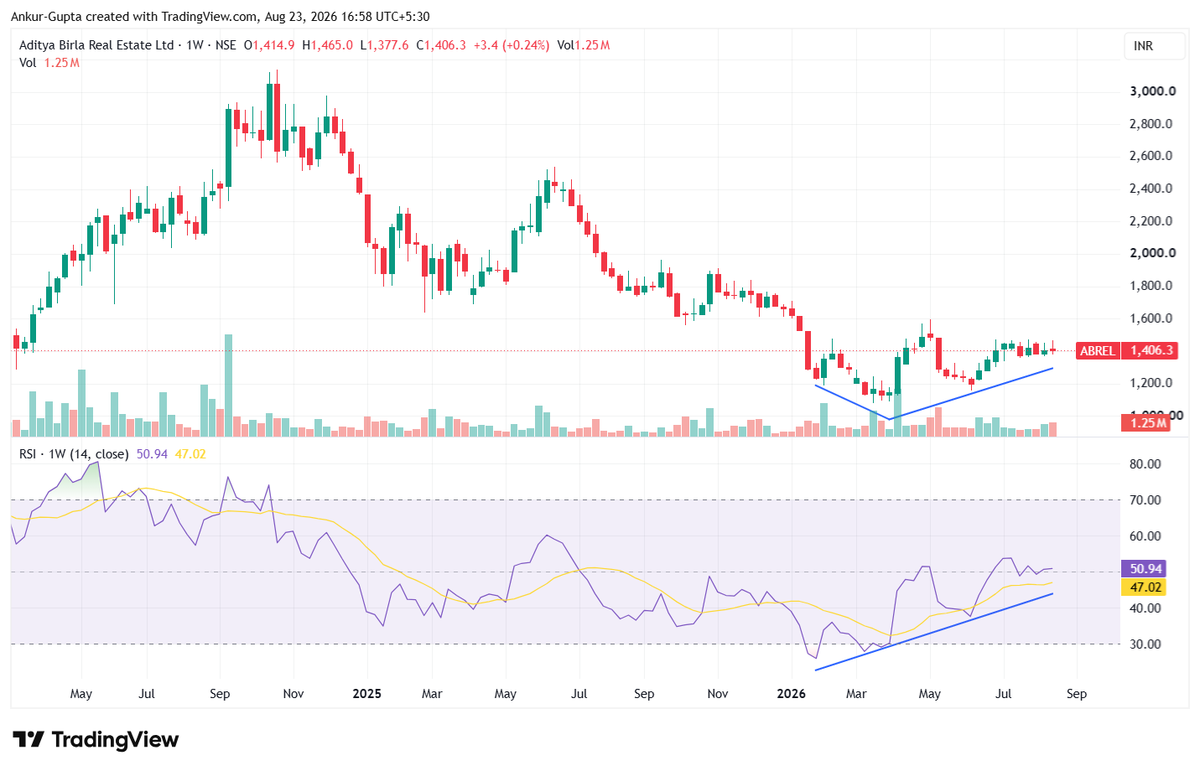
Task: Click the 'RSI · 1W (14, close)' legend
Action: tap(74, 454)
